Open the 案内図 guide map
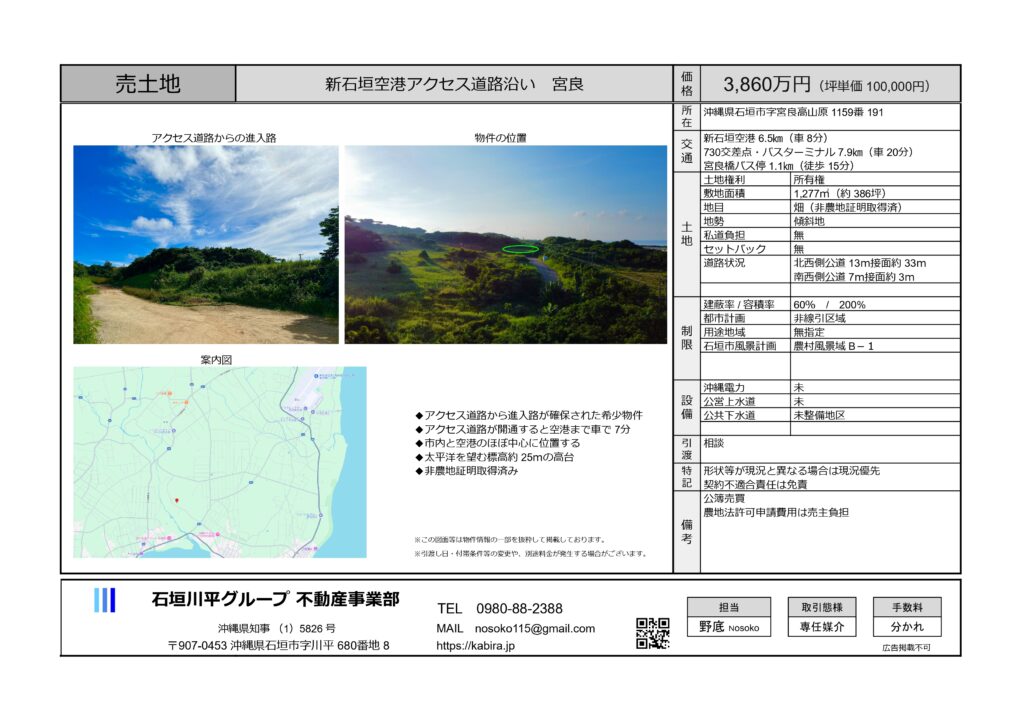 coord(219,462)
